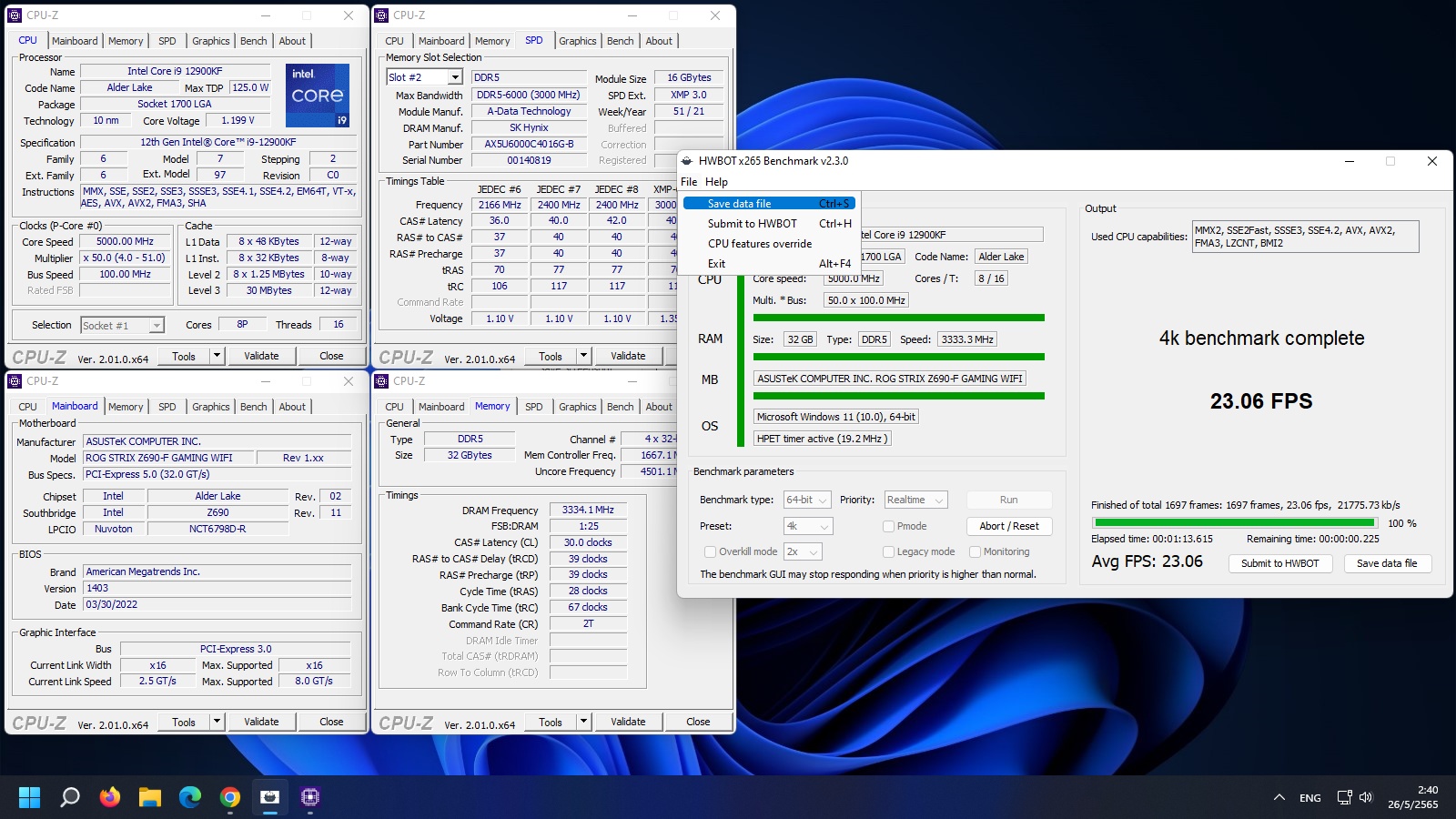
Task: Switch to Bench tab in CPU window
Action: coord(253,41)
